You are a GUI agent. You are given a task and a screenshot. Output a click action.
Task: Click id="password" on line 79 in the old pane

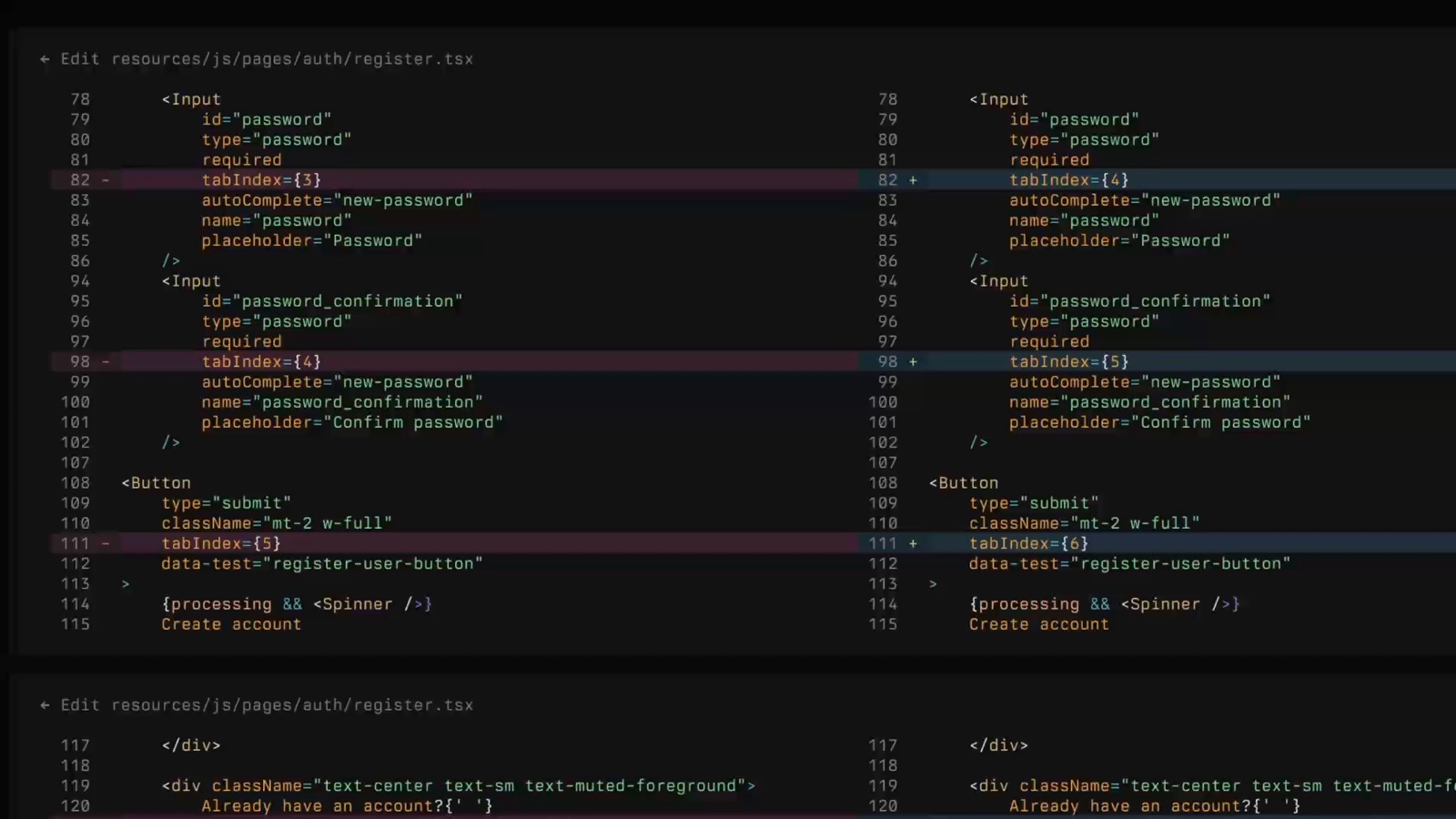tap(267, 120)
